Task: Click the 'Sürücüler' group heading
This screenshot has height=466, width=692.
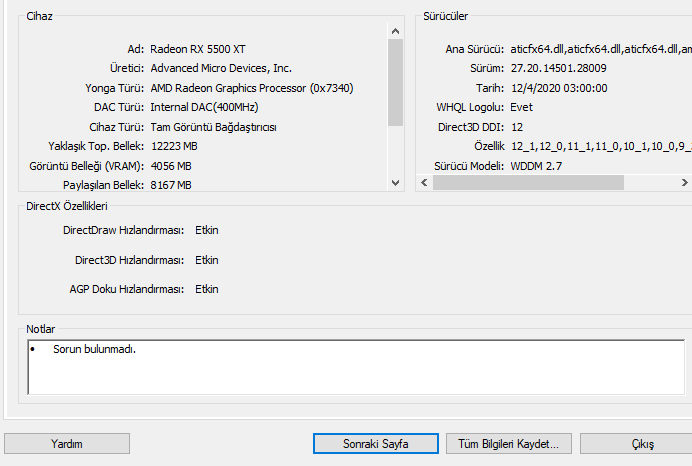Action: pyautogui.click(x=445, y=16)
